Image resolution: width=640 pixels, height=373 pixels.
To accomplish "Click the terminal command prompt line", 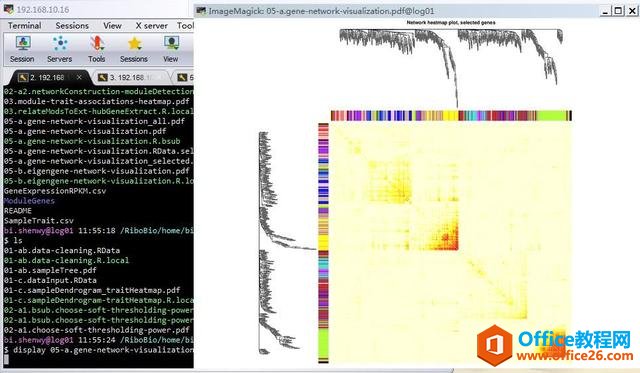I will (98, 350).
